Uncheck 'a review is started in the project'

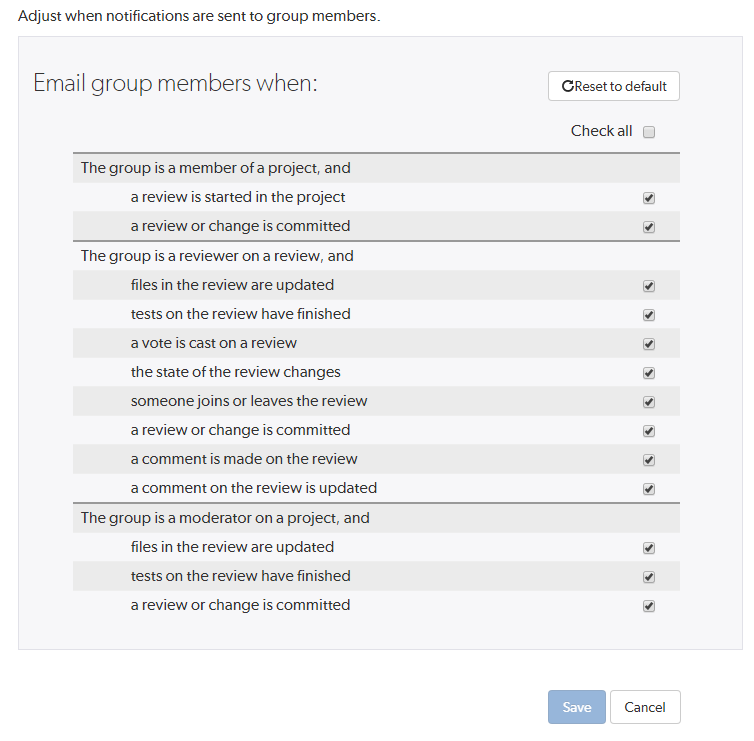coord(649,198)
